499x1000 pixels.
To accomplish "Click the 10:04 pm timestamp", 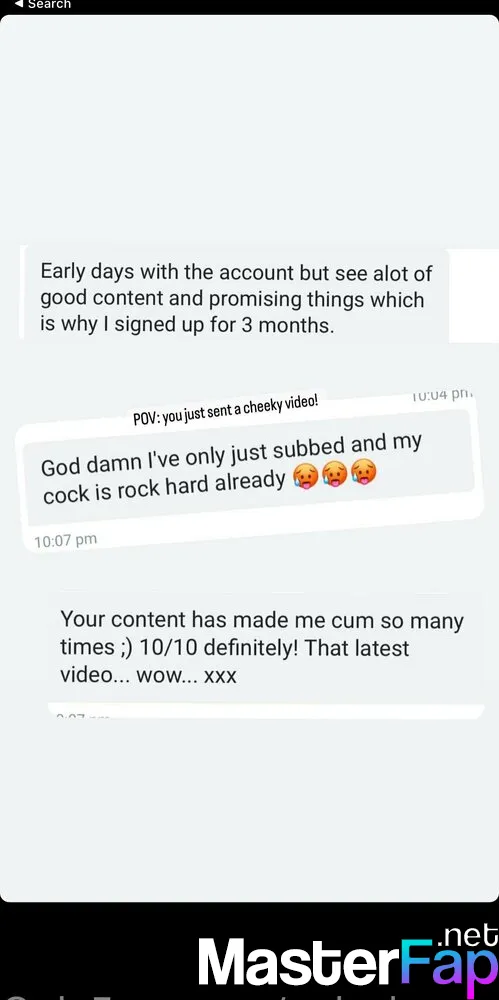I will tap(441, 395).
